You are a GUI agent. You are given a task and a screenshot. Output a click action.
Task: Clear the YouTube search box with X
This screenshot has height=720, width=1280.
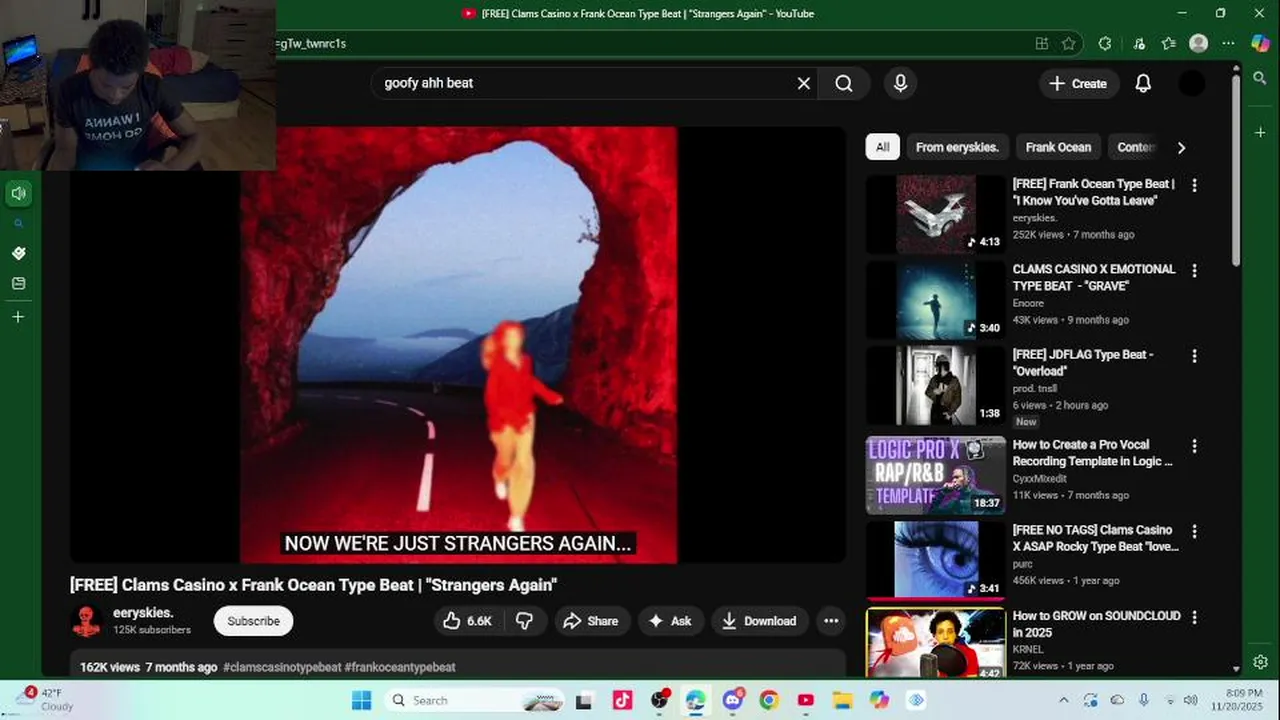803,83
